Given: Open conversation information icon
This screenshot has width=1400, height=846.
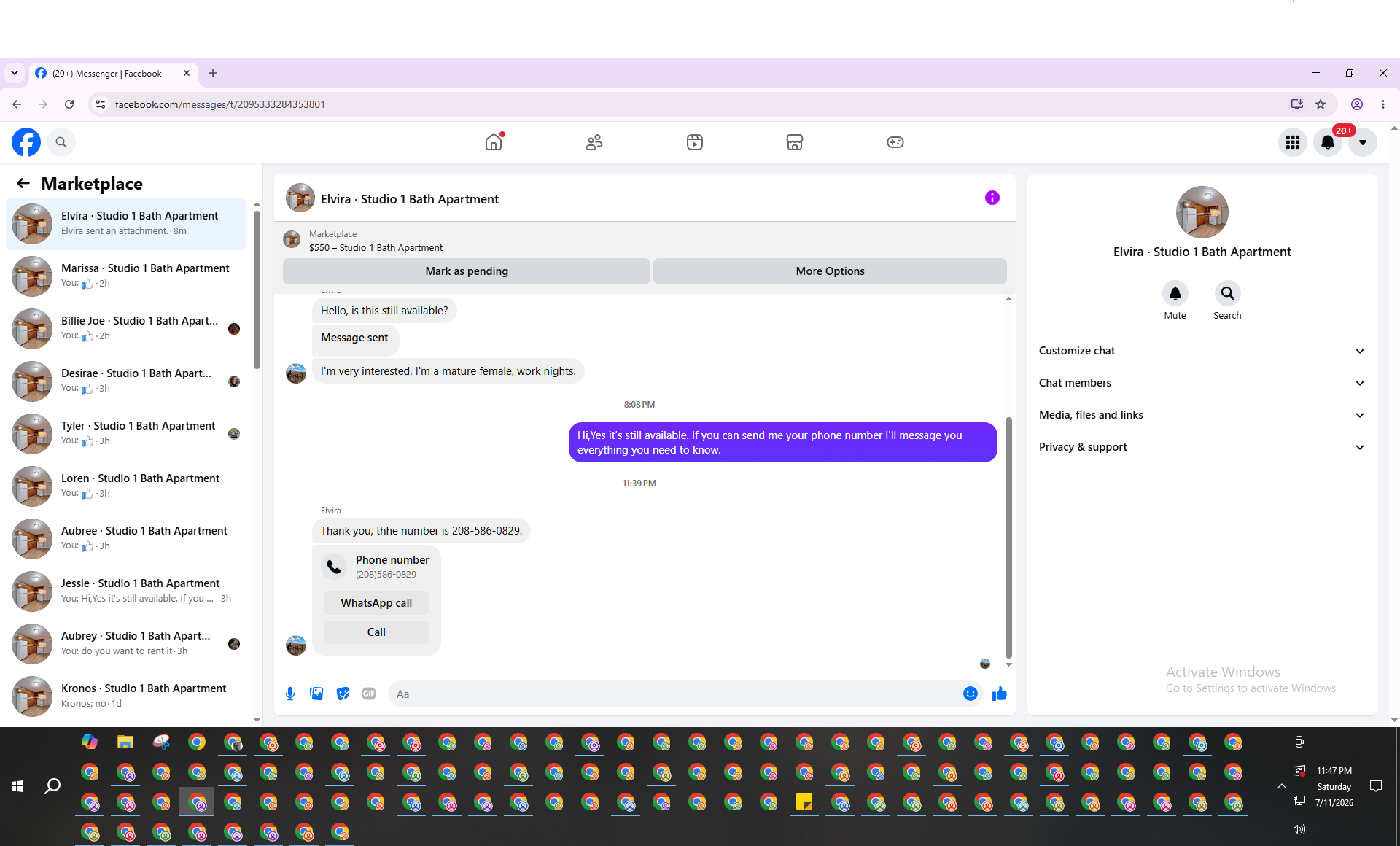Looking at the screenshot, I should [992, 198].
